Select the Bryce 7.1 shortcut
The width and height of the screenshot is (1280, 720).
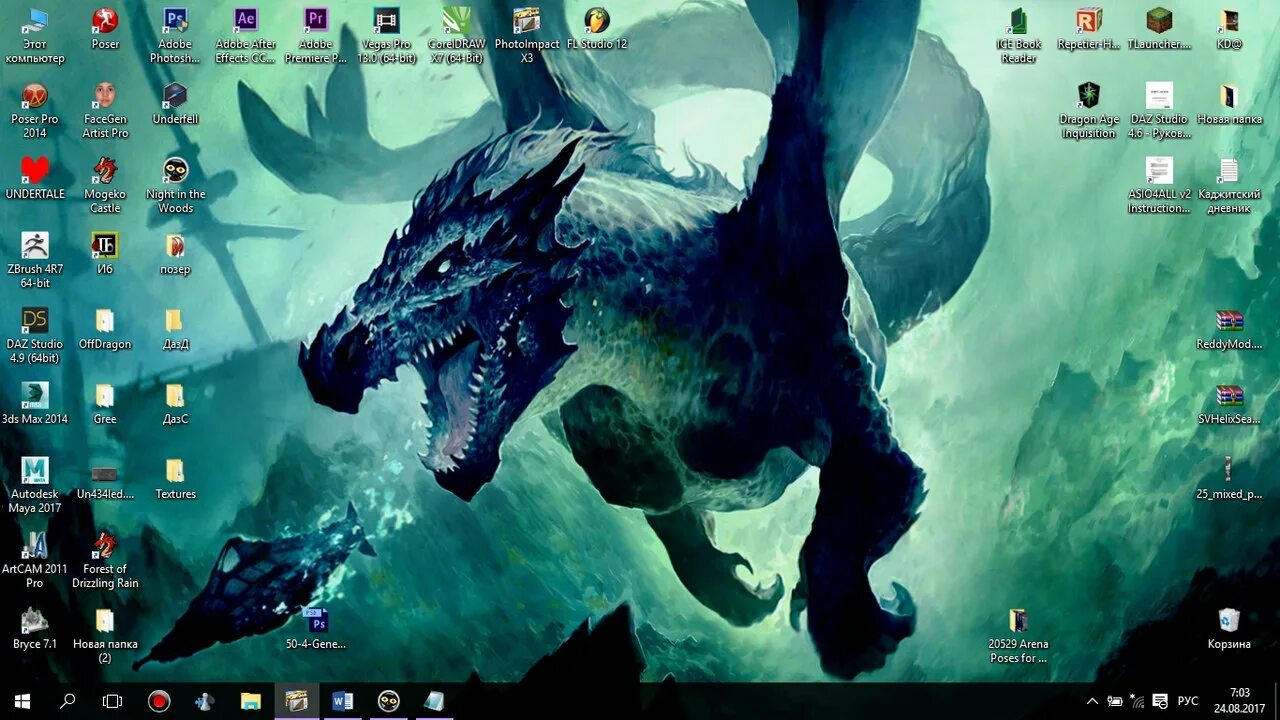(35, 629)
